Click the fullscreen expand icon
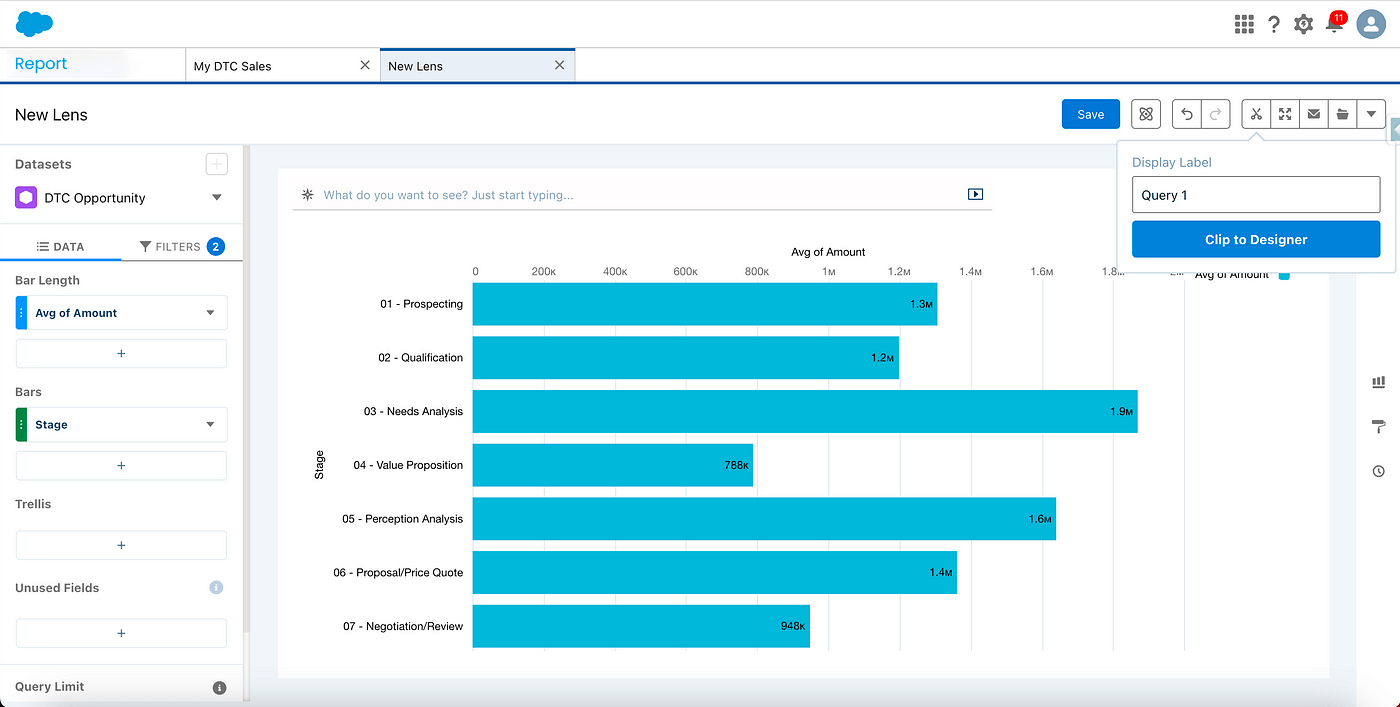Viewport: 1400px width, 707px height. (x=1285, y=114)
